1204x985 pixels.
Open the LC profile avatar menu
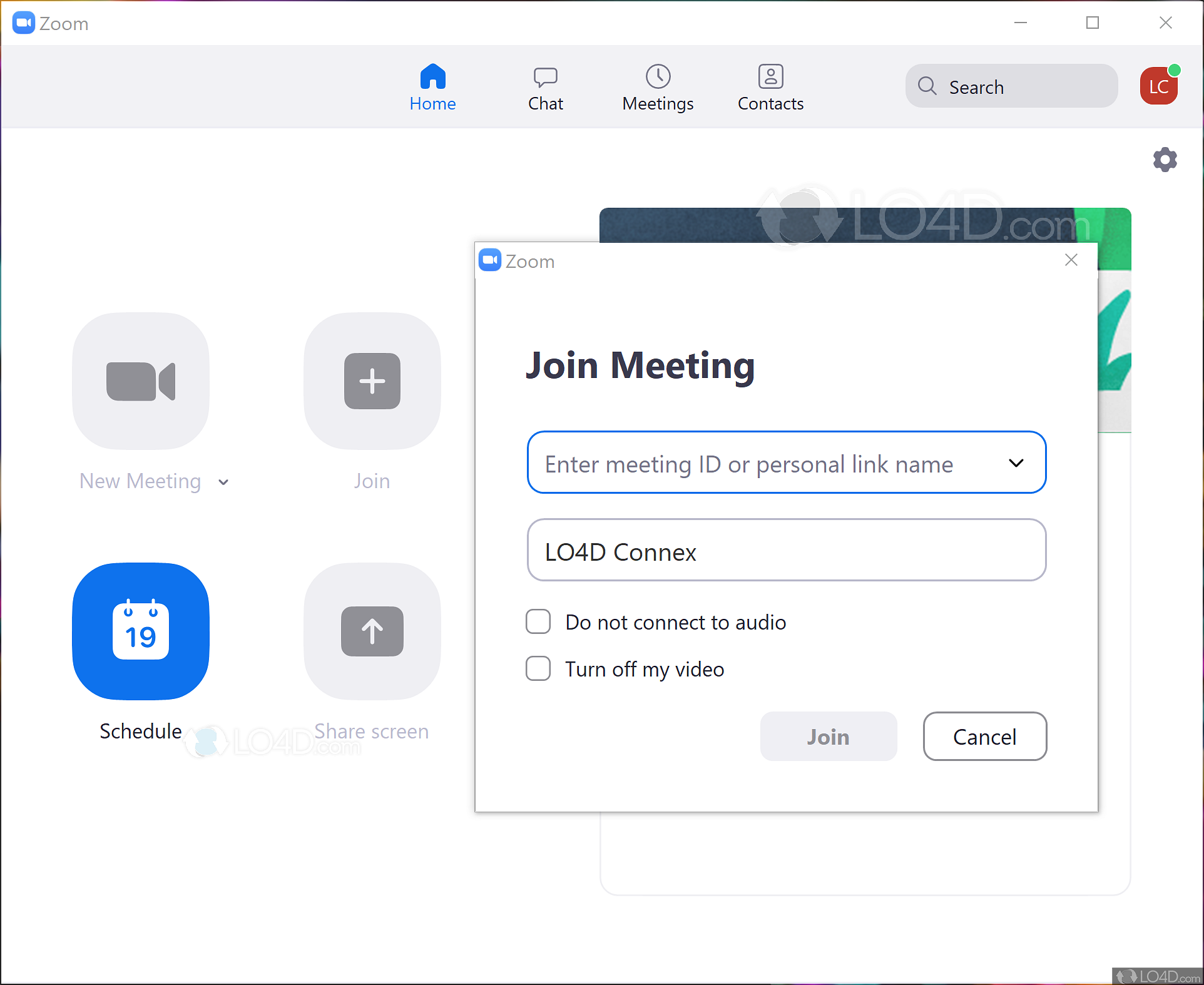click(x=1158, y=86)
